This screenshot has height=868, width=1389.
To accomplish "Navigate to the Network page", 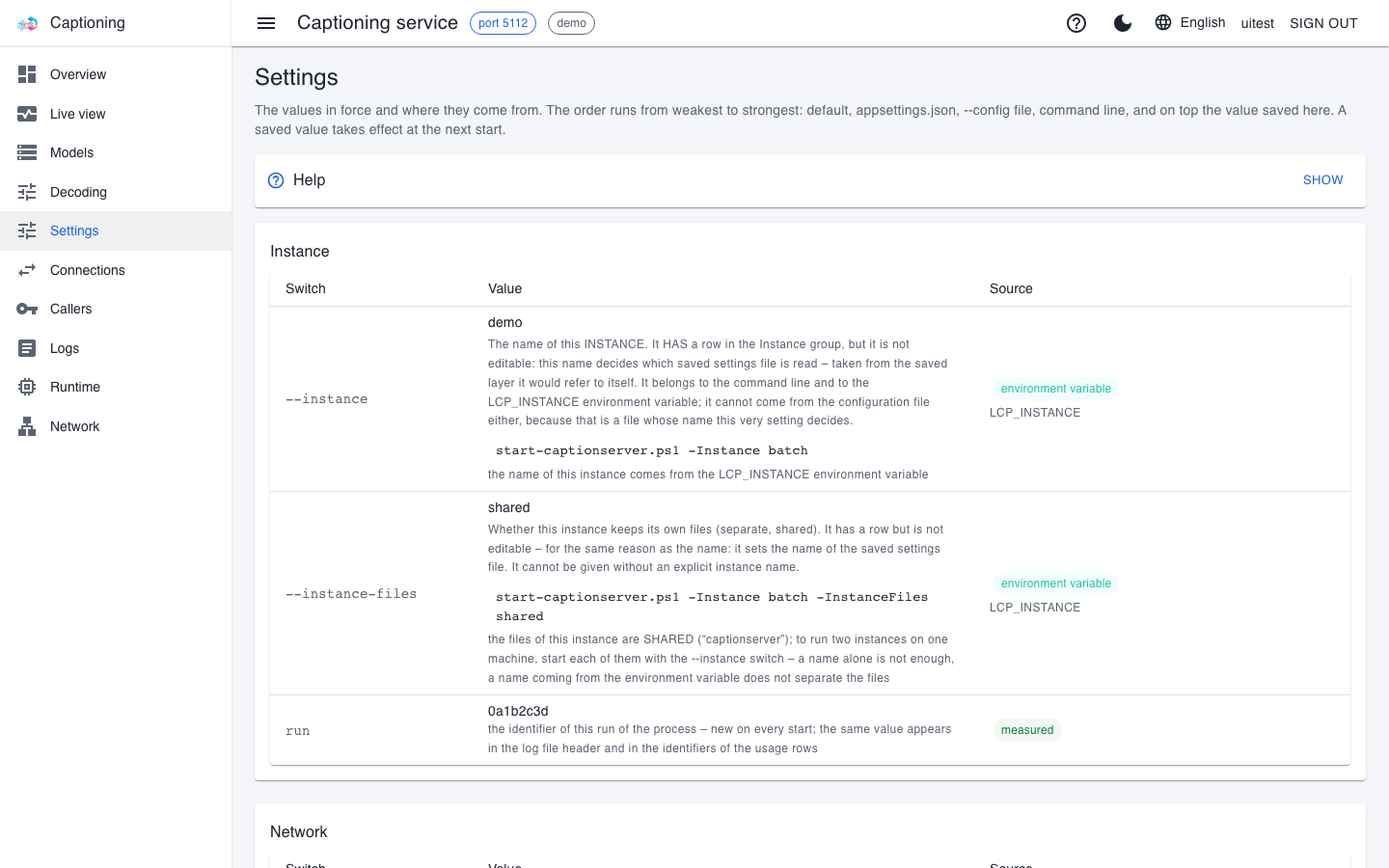I will (116, 426).
